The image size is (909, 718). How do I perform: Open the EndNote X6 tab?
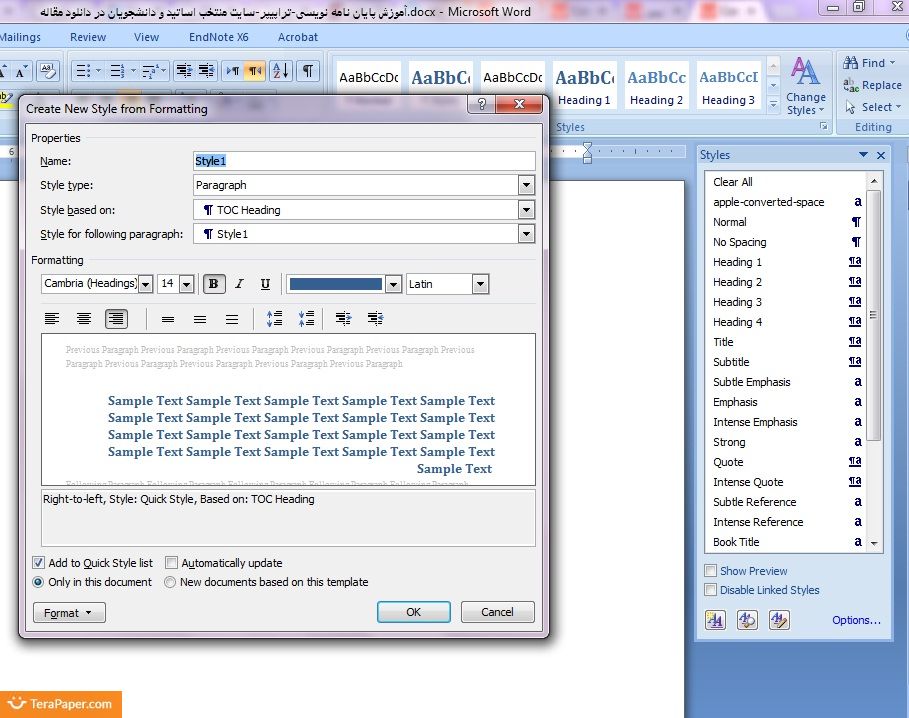coord(218,37)
